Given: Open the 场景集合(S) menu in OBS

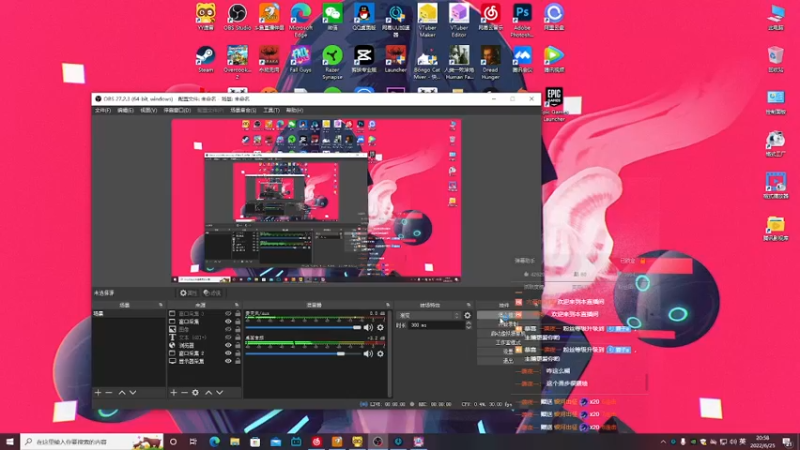Looking at the screenshot, I should 243,110.
